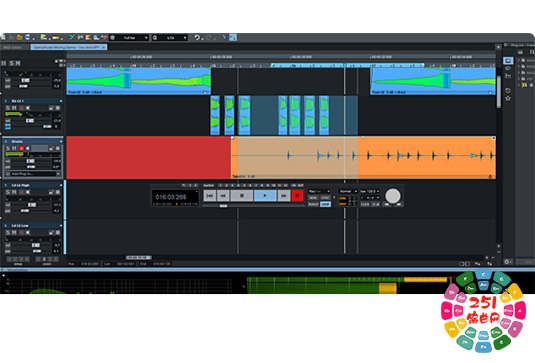Click the transport position slider

(223, 206)
